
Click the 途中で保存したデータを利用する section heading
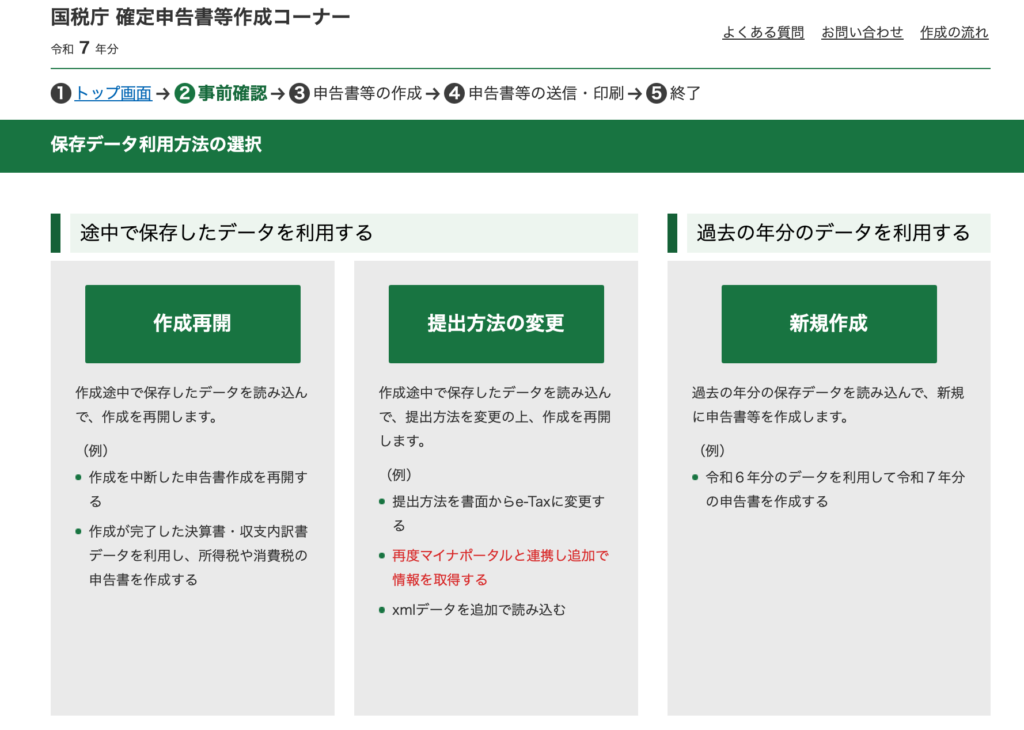[x=227, y=233]
